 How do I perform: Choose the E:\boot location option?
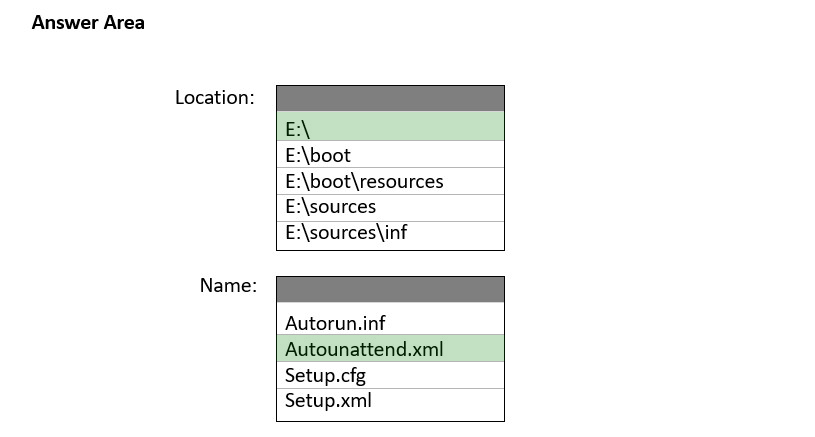click(x=390, y=154)
